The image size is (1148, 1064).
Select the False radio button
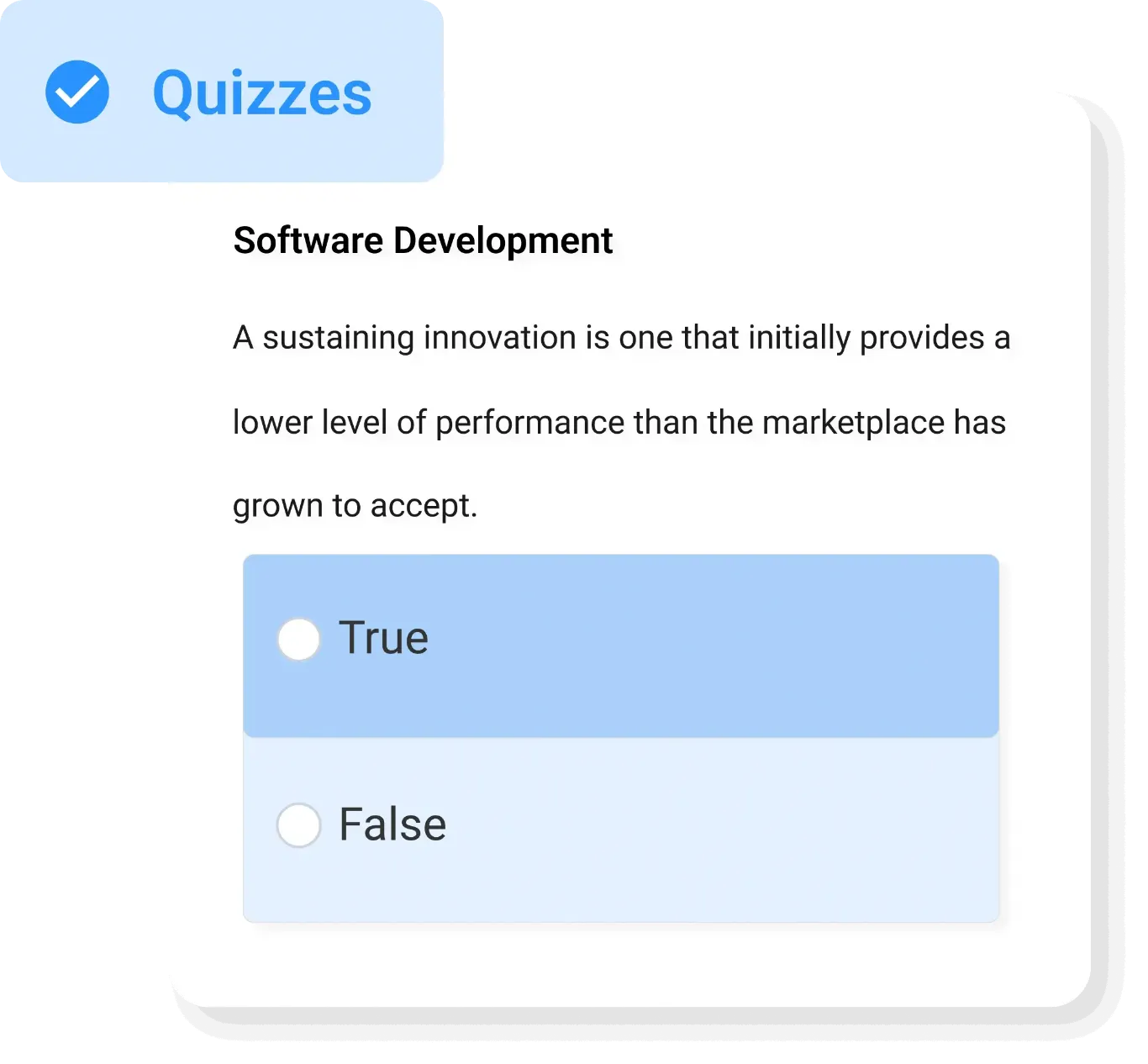[299, 824]
